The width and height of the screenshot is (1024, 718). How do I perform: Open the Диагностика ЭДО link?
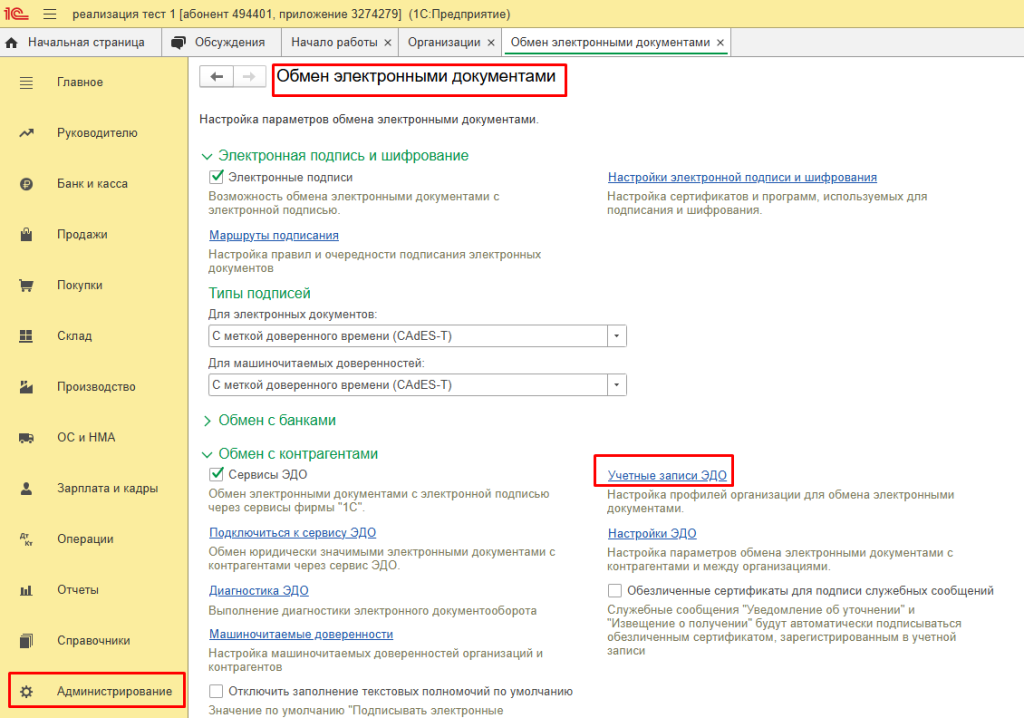(x=259, y=591)
